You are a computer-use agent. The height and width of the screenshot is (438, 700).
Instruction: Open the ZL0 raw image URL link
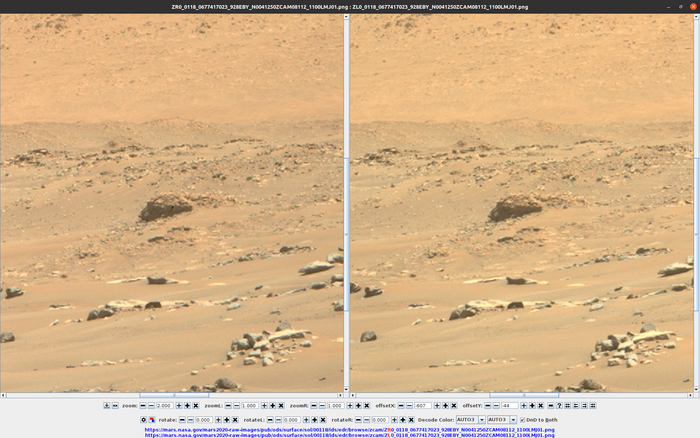pyautogui.click(x=350, y=435)
